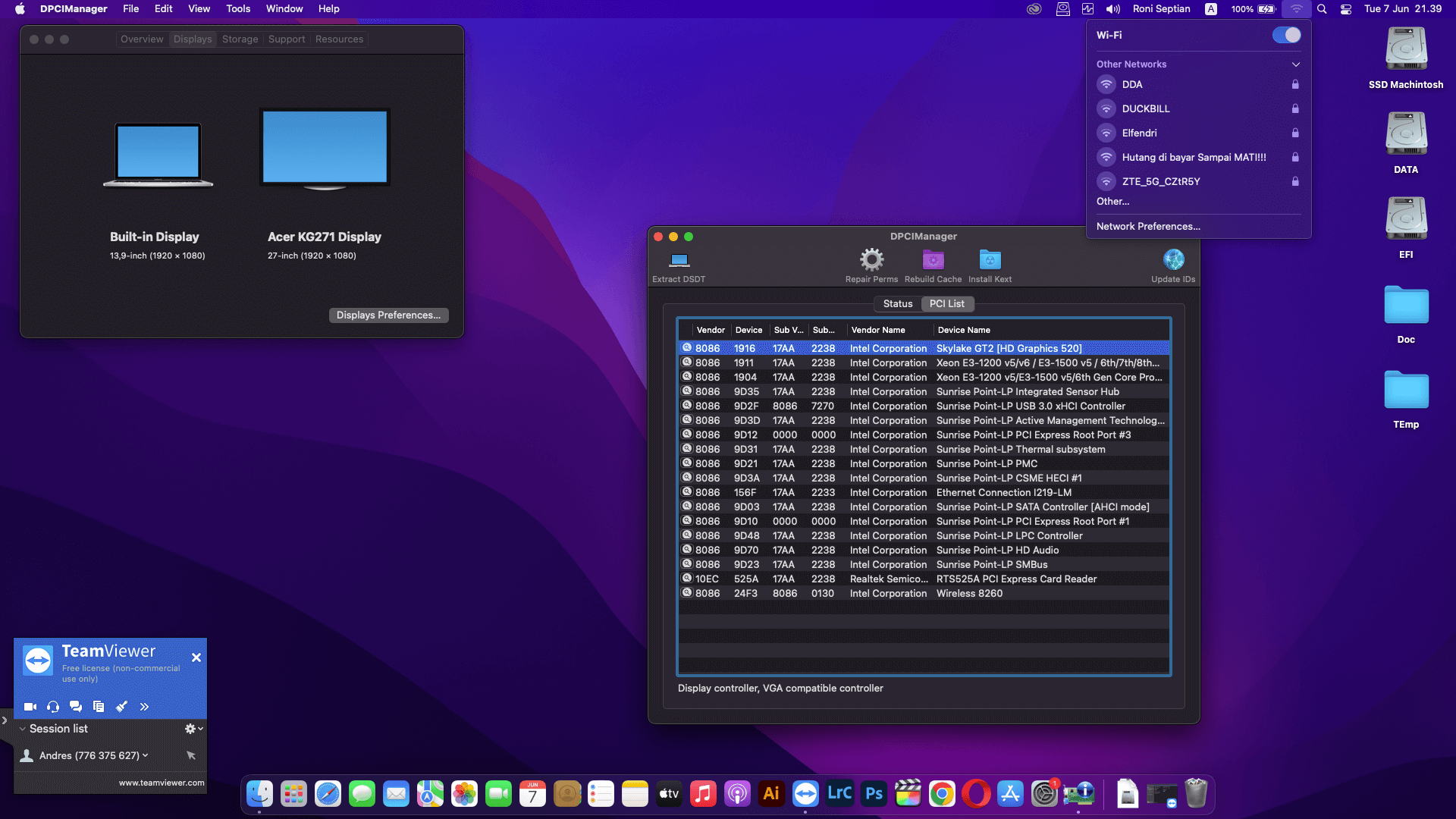Viewport: 1456px width, 819px height.
Task: Open Network Preferences from the Wi-Fi menu
Action: pyautogui.click(x=1148, y=226)
